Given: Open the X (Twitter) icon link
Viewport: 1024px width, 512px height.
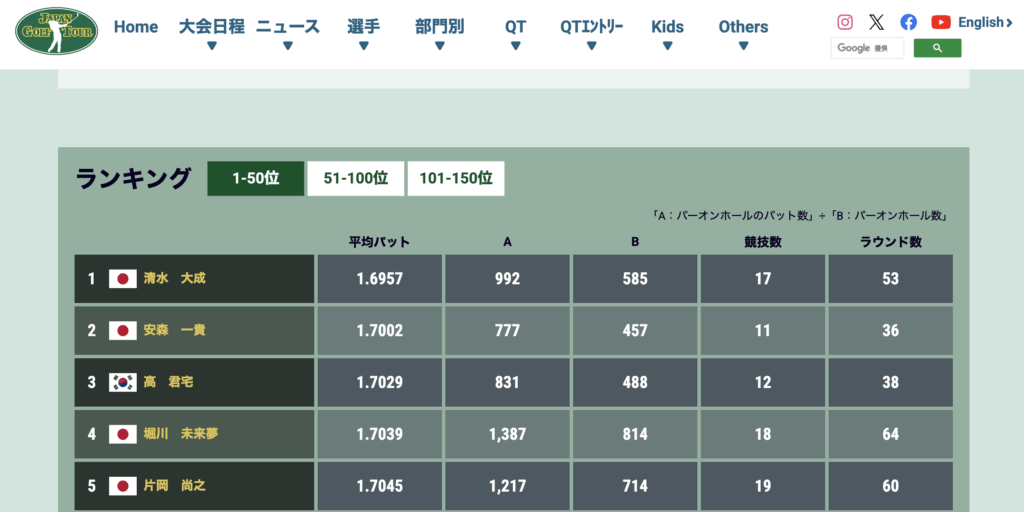Looking at the screenshot, I should (876, 22).
